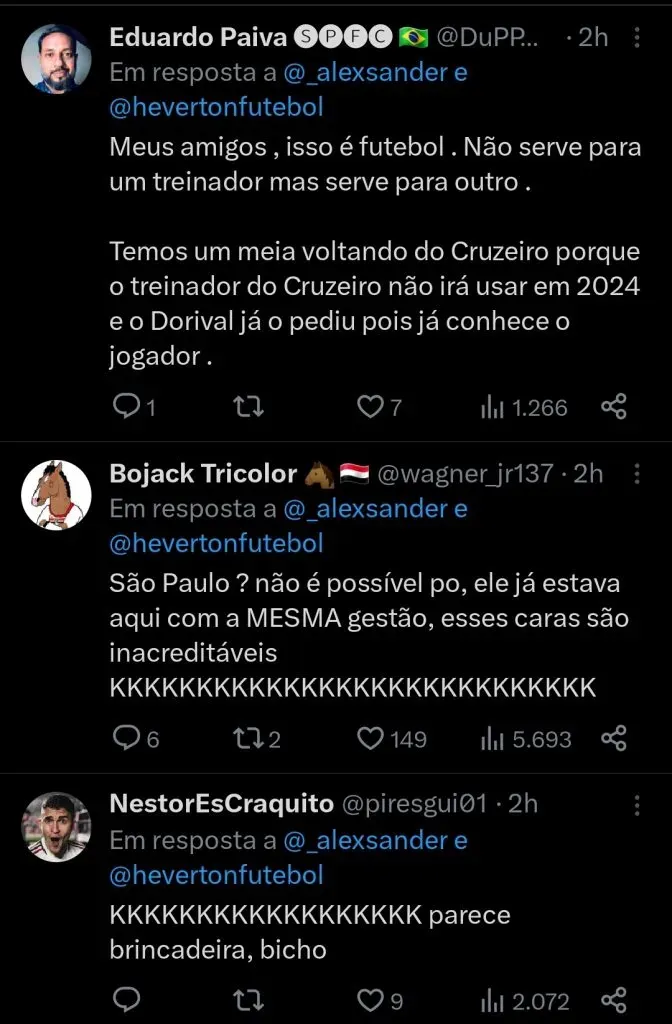This screenshot has height=1024, width=672.
Task: Open the more options menu on NestorEsCraquito's tweet
Action: [x=637, y=806]
